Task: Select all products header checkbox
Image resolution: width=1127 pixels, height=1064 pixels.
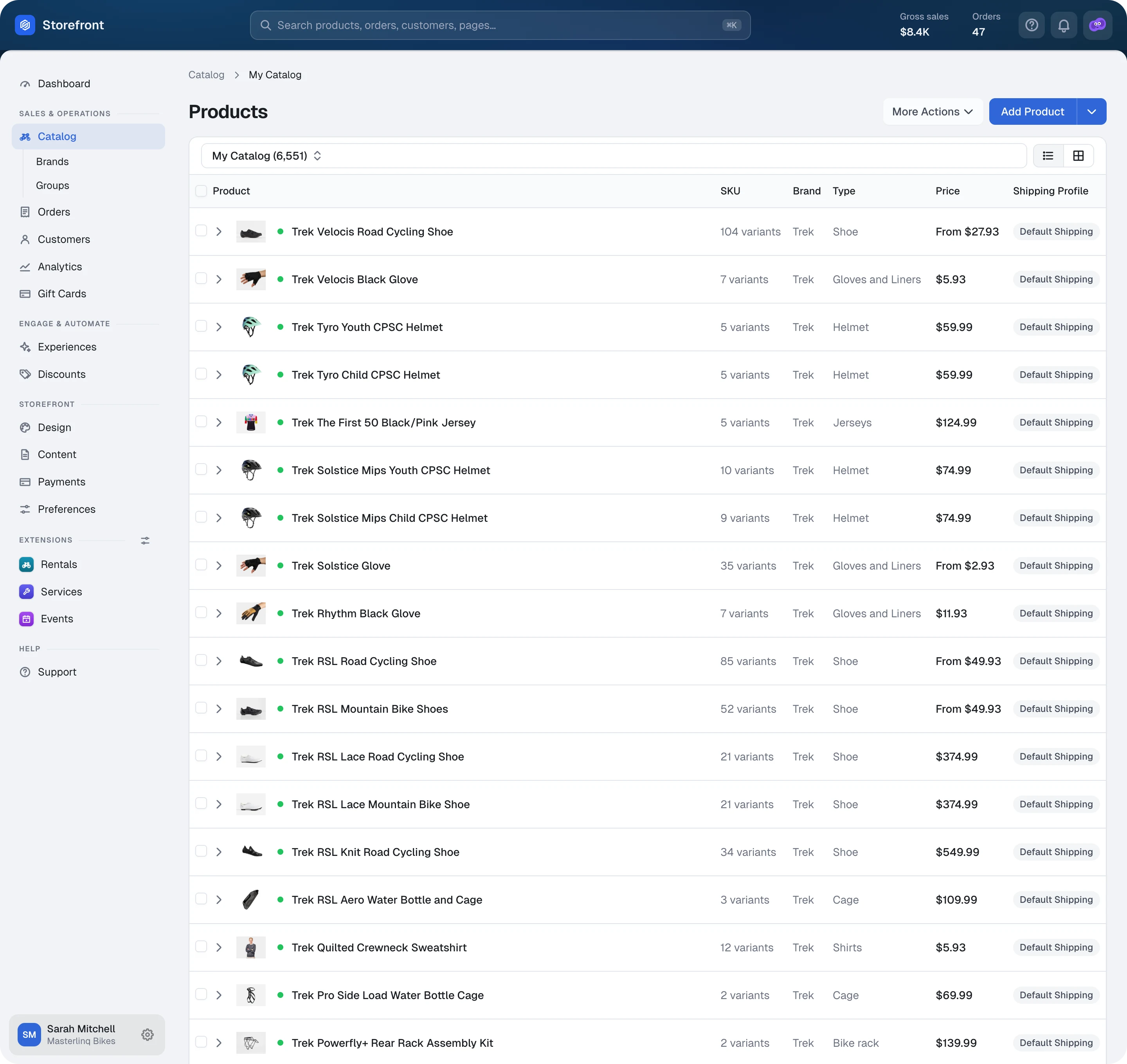Action: pos(201,191)
